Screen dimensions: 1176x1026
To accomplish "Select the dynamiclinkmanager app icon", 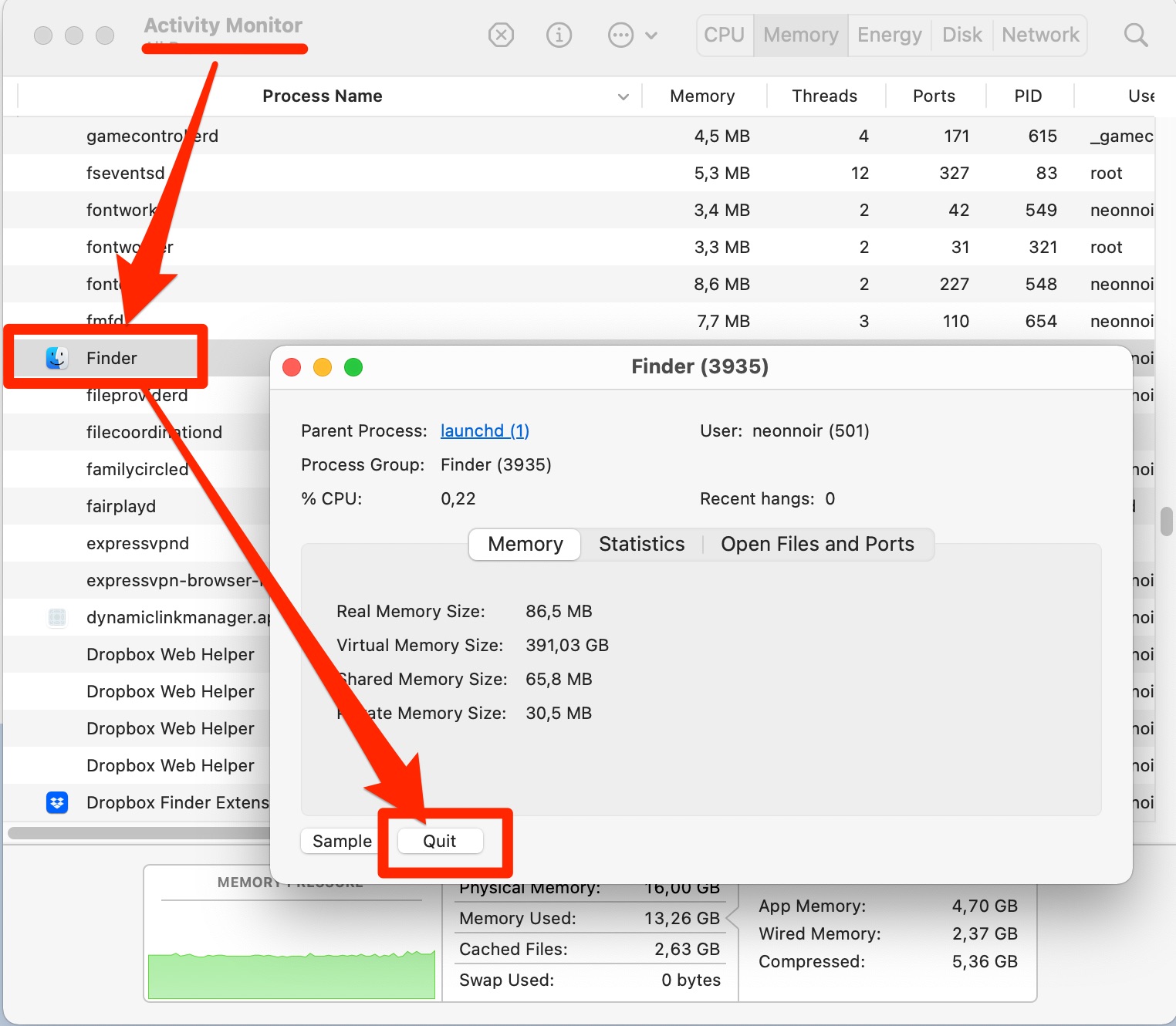I will pos(57,617).
